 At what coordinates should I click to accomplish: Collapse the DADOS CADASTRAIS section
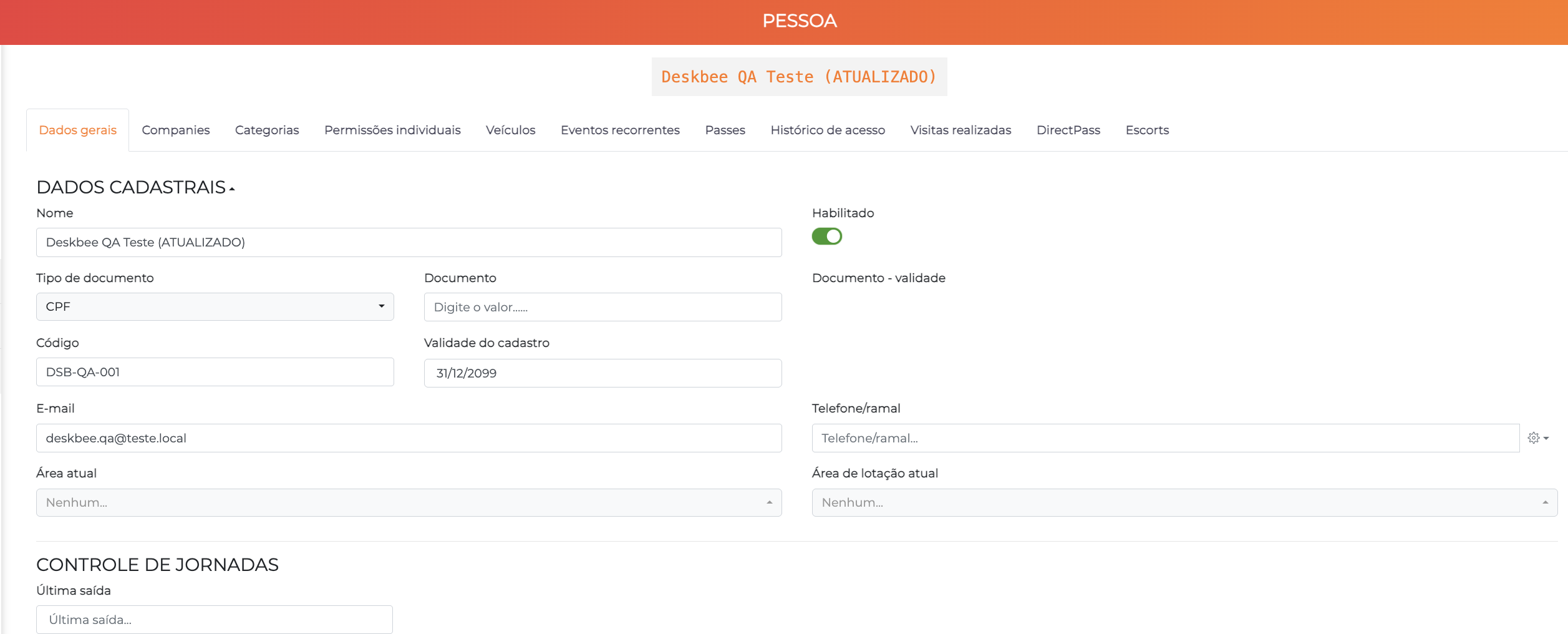pyautogui.click(x=135, y=187)
